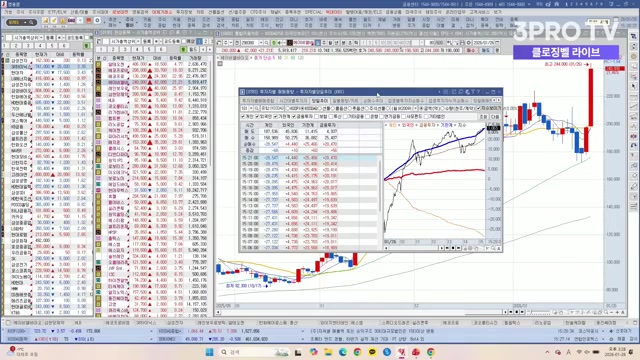Open KakaoTalk from the taskbar
The width and height of the screenshot is (640, 360).
coord(372,352)
